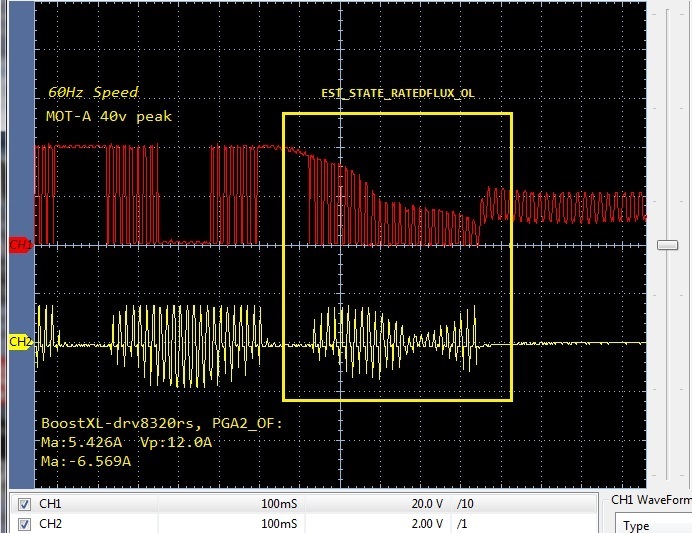Toggle the CH2 channel checkbox
This screenshot has height=533, width=692.
click(x=24, y=524)
